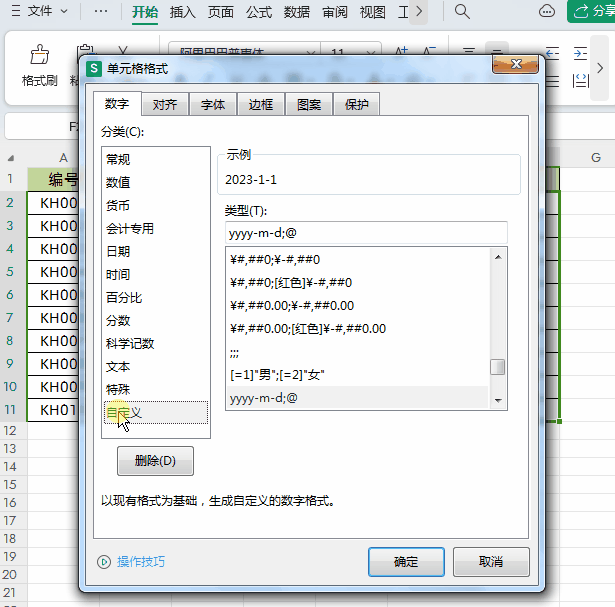Click the Format Painter (格式刷) icon

point(40,55)
